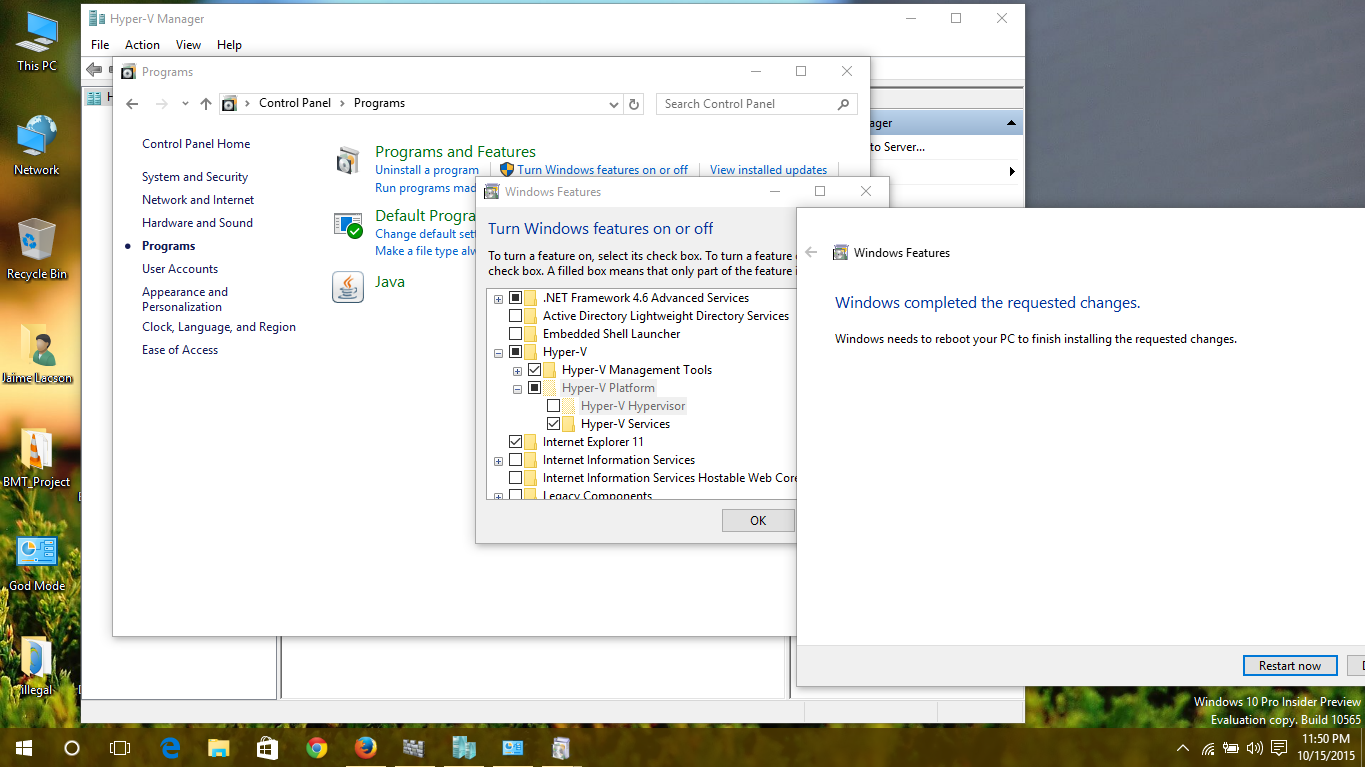Open Ease of Access link
Viewport: 1365px width, 767px height.
180,350
